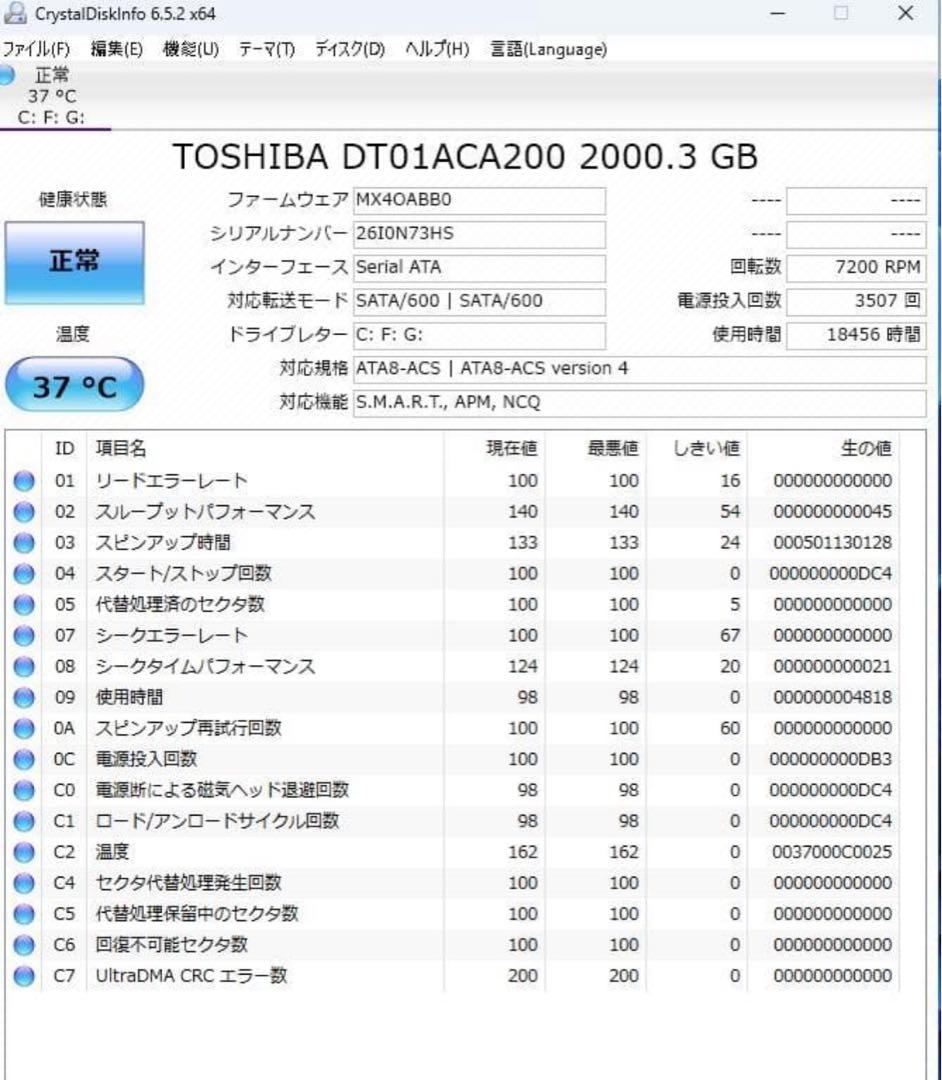Image resolution: width=942 pixels, height=1080 pixels.
Task: Click the ファームウェア field showing MX4OABB0
Action: click(x=478, y=201)
